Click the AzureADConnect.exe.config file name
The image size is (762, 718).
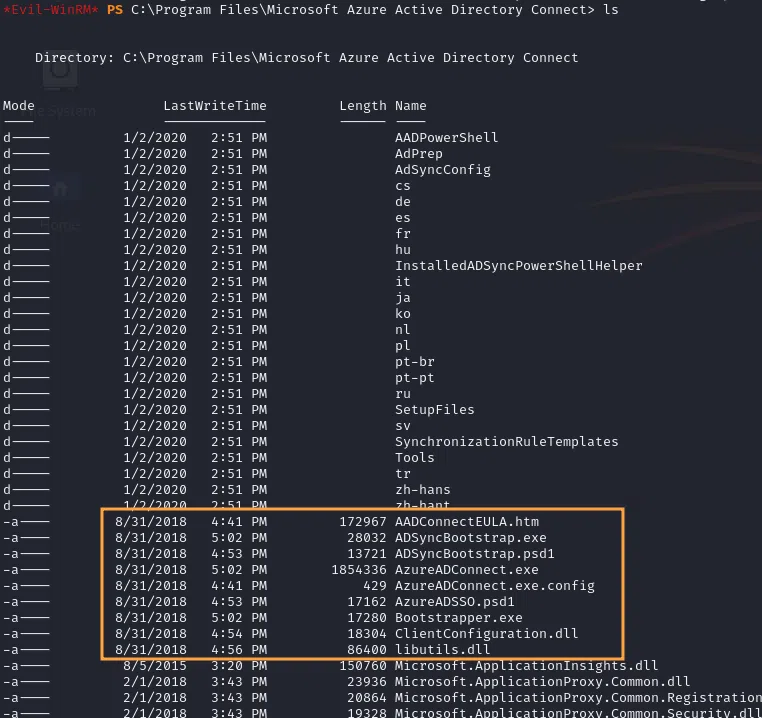(x=495, y=585)
